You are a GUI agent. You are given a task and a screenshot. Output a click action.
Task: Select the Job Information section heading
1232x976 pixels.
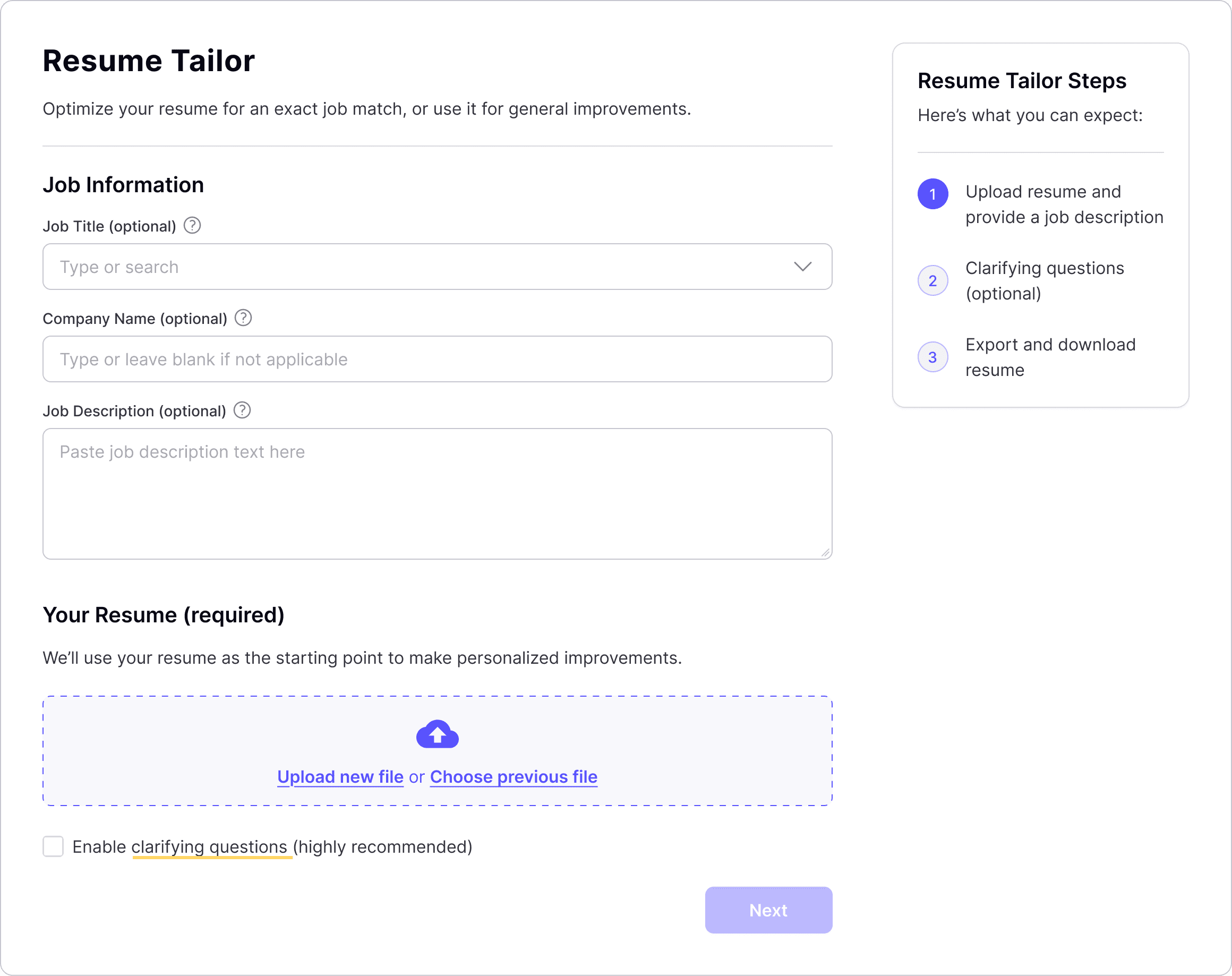pyautogui.click(x=123, y=185)
